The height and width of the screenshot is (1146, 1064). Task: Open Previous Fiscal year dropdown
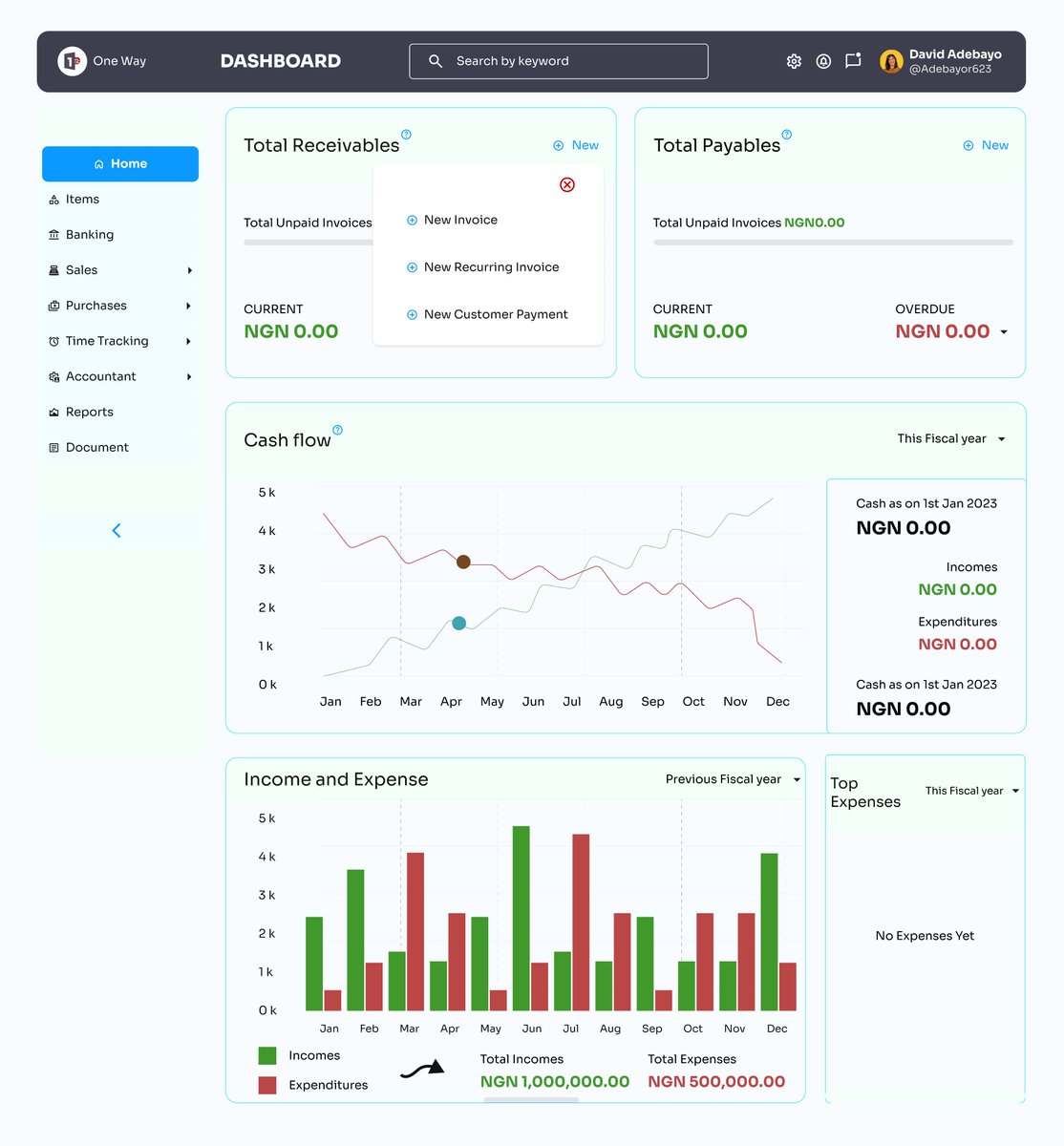(x=733, y=779)
